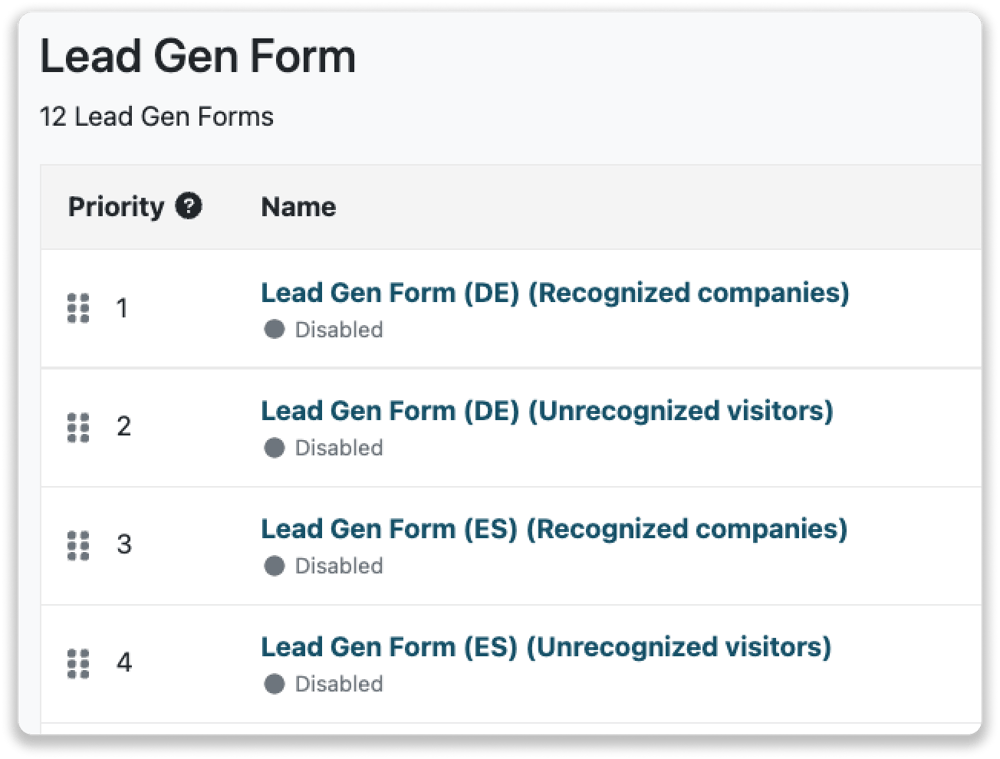
Task: Click the Lead Gen Form page title
Action: click(x=196, y=57)
